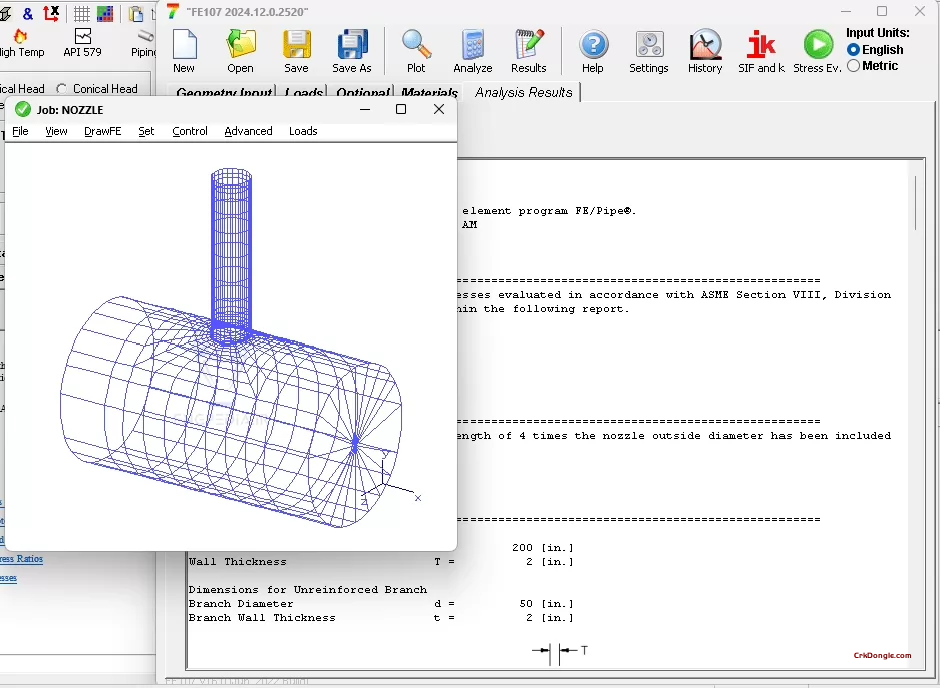Click the colored mesh grid icon

[x=105, y=13]
